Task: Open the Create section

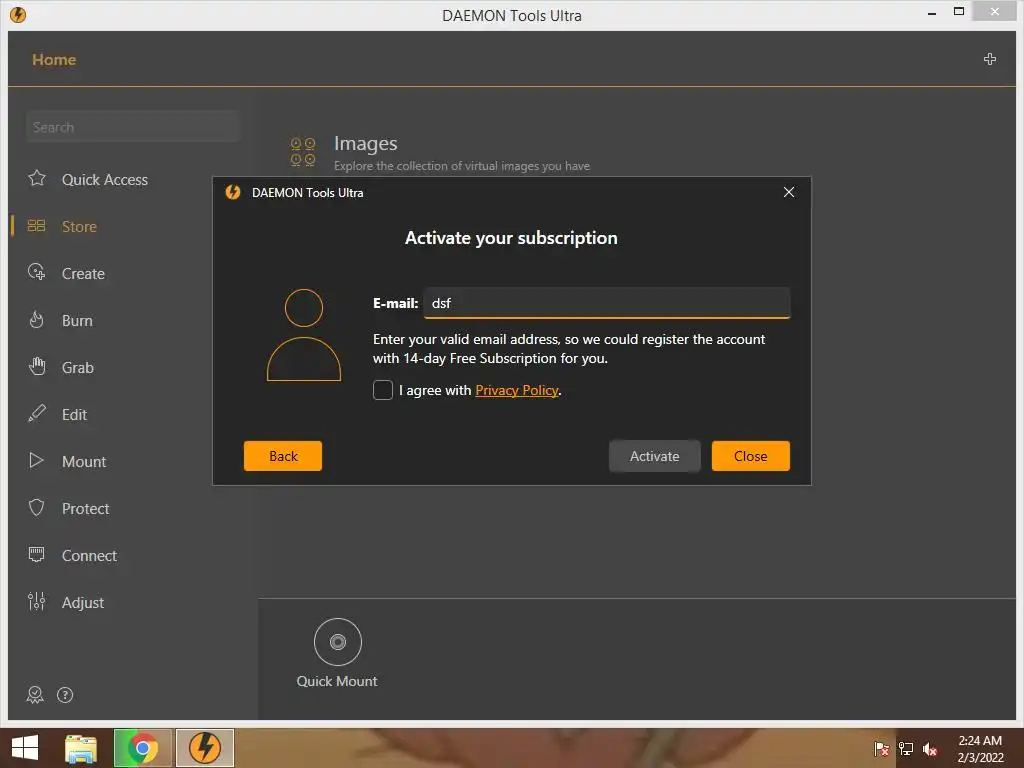Action: coord(83,274)
